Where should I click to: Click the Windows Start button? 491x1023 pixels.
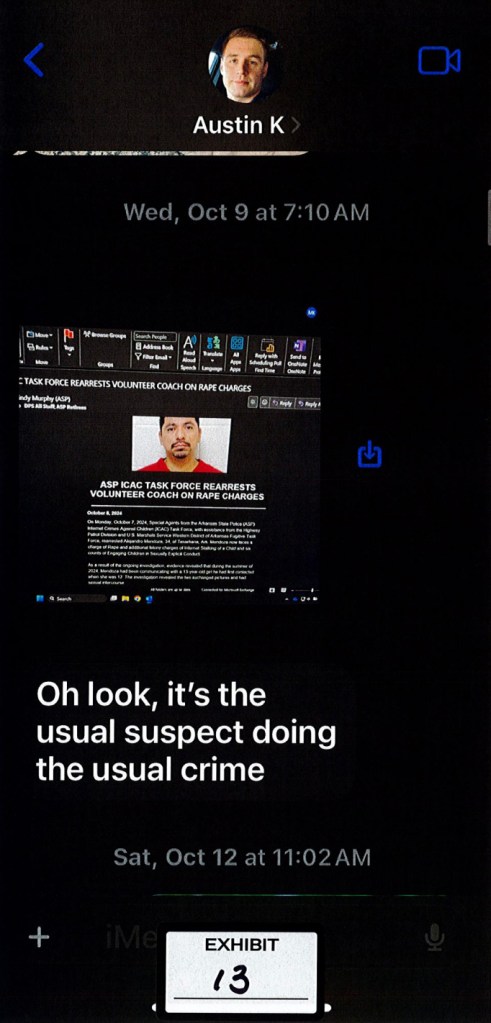pyautogui.click(x=42, y=598)
